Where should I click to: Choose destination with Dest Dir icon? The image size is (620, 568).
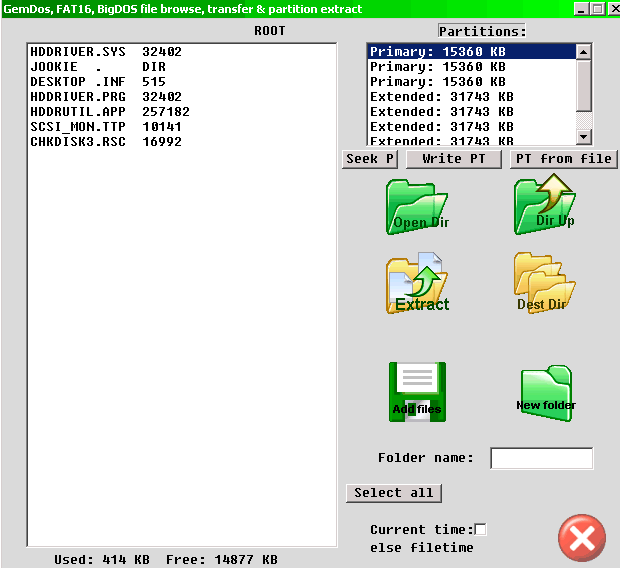pyautogui.click(x=544, y=283)
